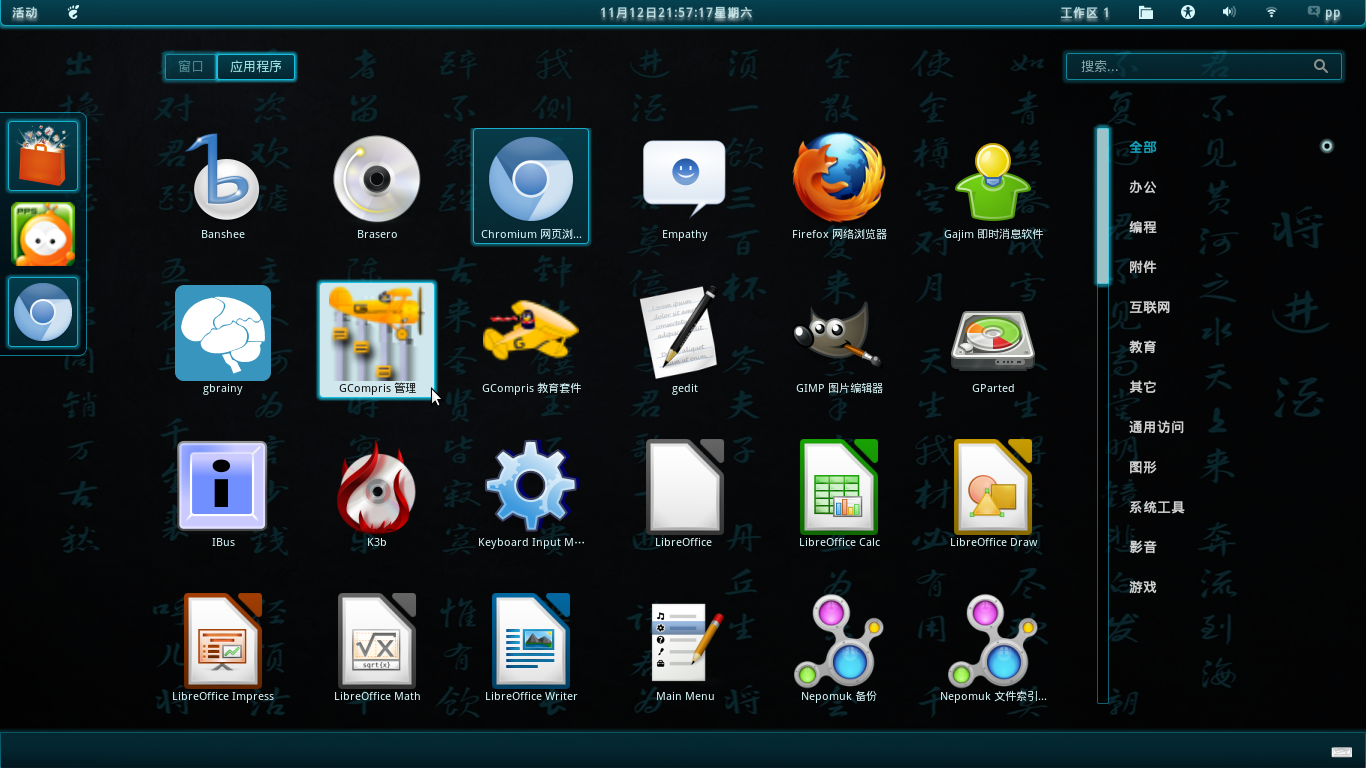
Task: Filter apps by 办公 category
Action: pyautogui.click(x=1143, y=187)
